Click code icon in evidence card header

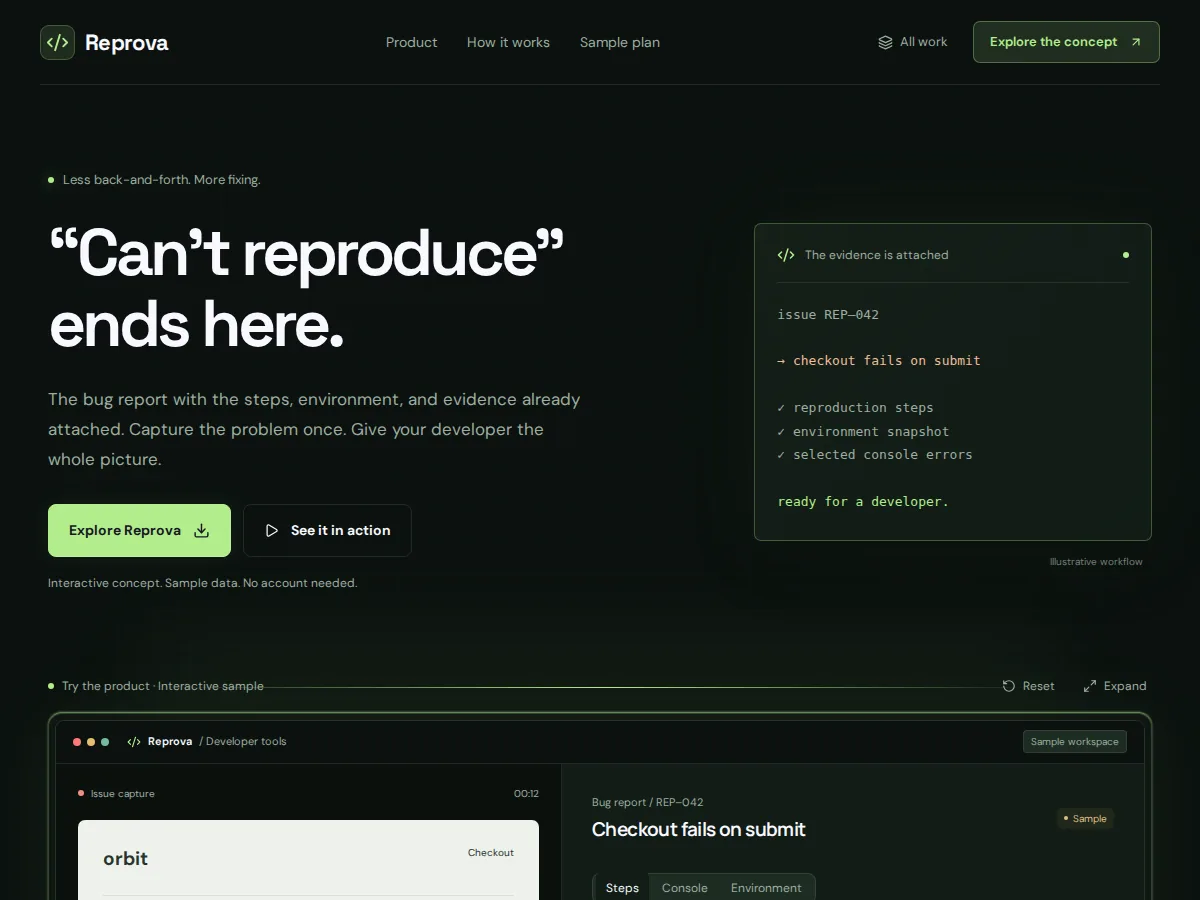(786, 255)
